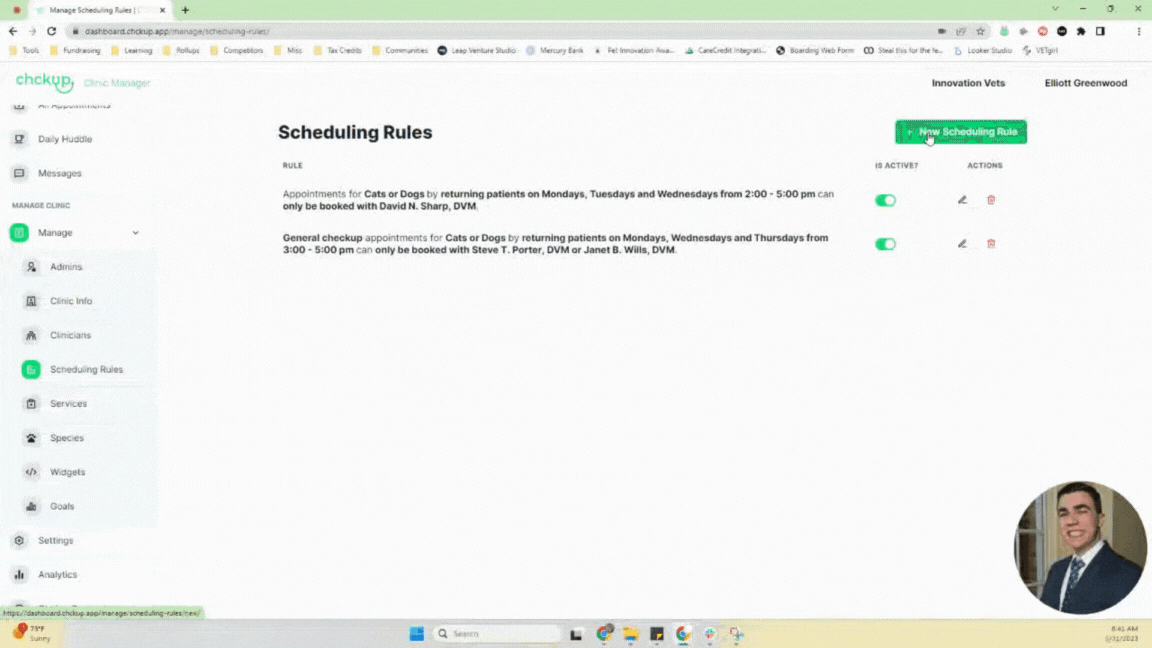The image size is (1152, 648).
Task: Edit the David N. Sharp scheduling rule
Action: 962,200
